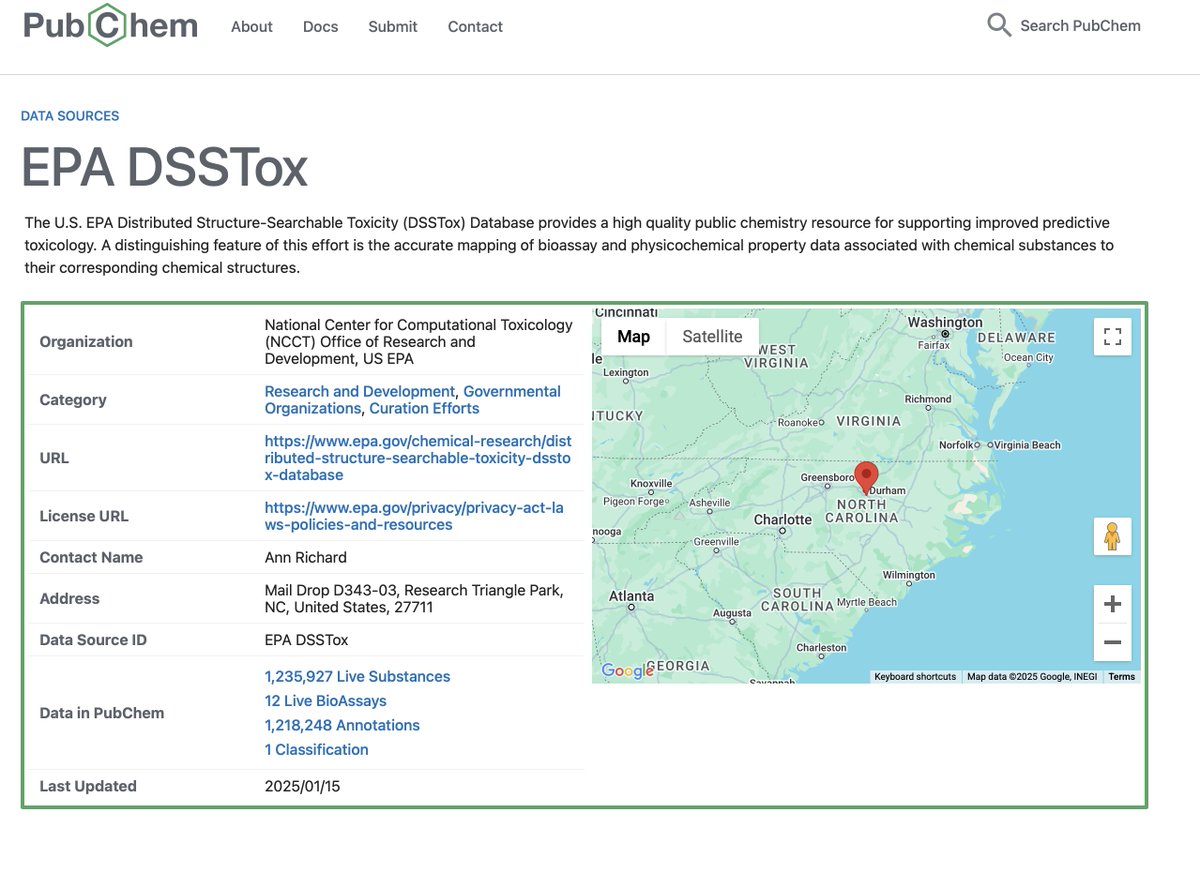This screenshot has width=1200, height=873.
Task: Select the Mail Drop D343-03 address text
Action: pos(414,599)
